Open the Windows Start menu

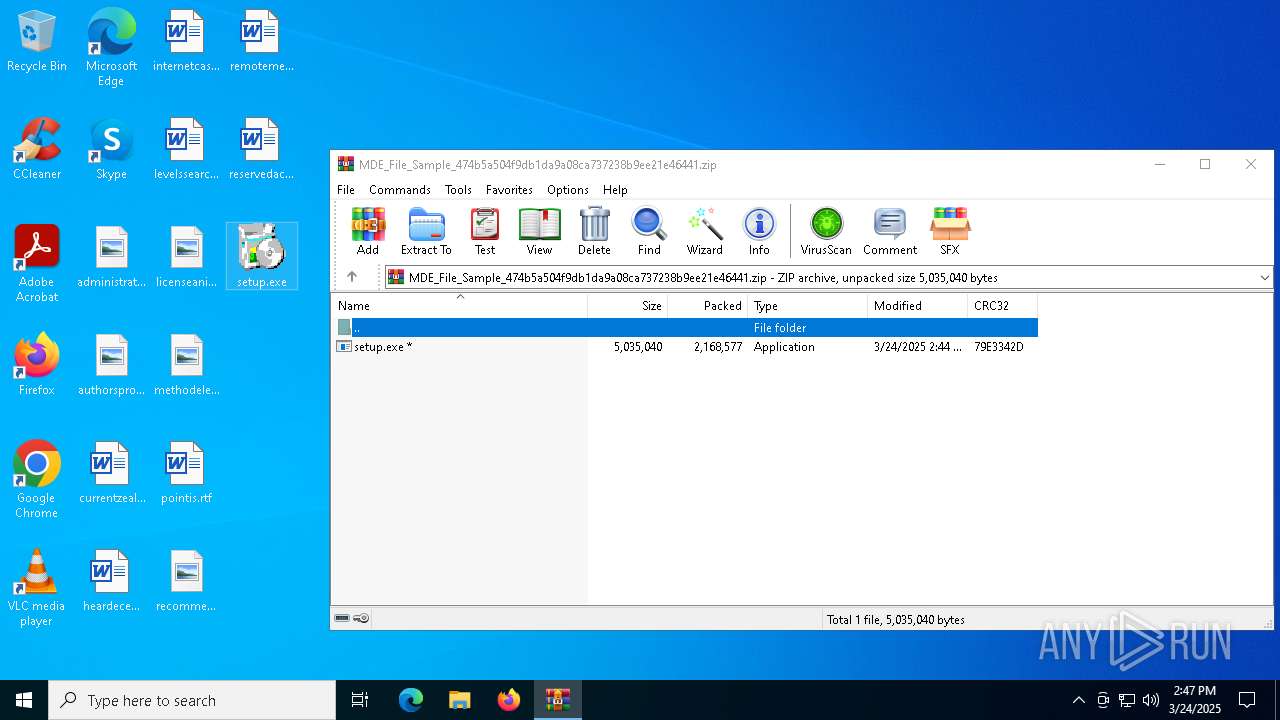coord(24,700)
